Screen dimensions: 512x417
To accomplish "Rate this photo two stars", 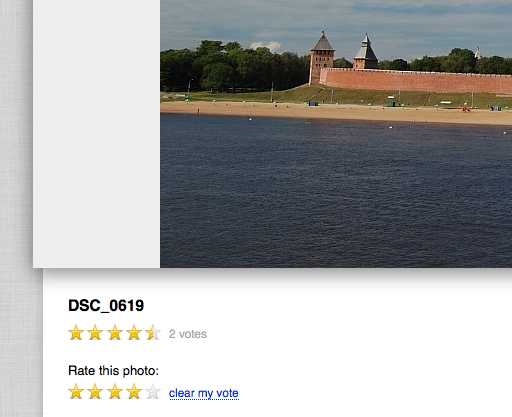I will click(x=95, y=391).
